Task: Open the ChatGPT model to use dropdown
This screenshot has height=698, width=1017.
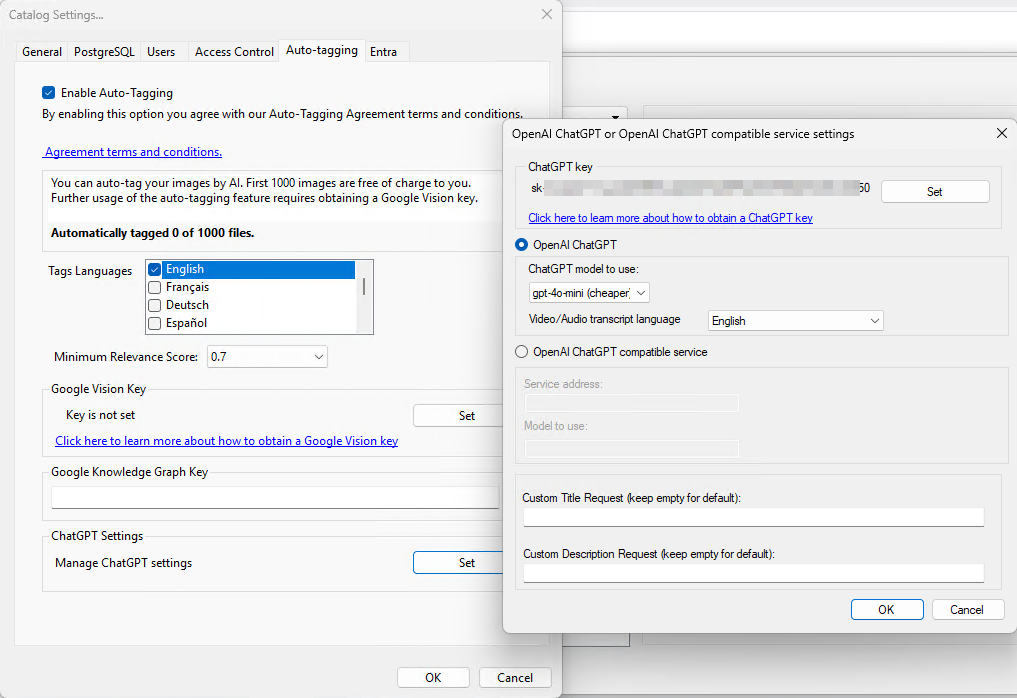Action: coord(589,293)
